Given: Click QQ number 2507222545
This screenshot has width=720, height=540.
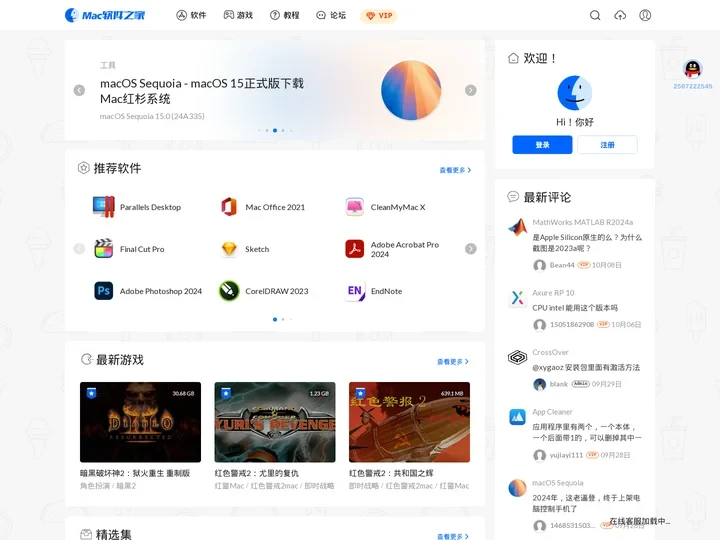Looking at the screenshot, I should (x=692, y=86).
